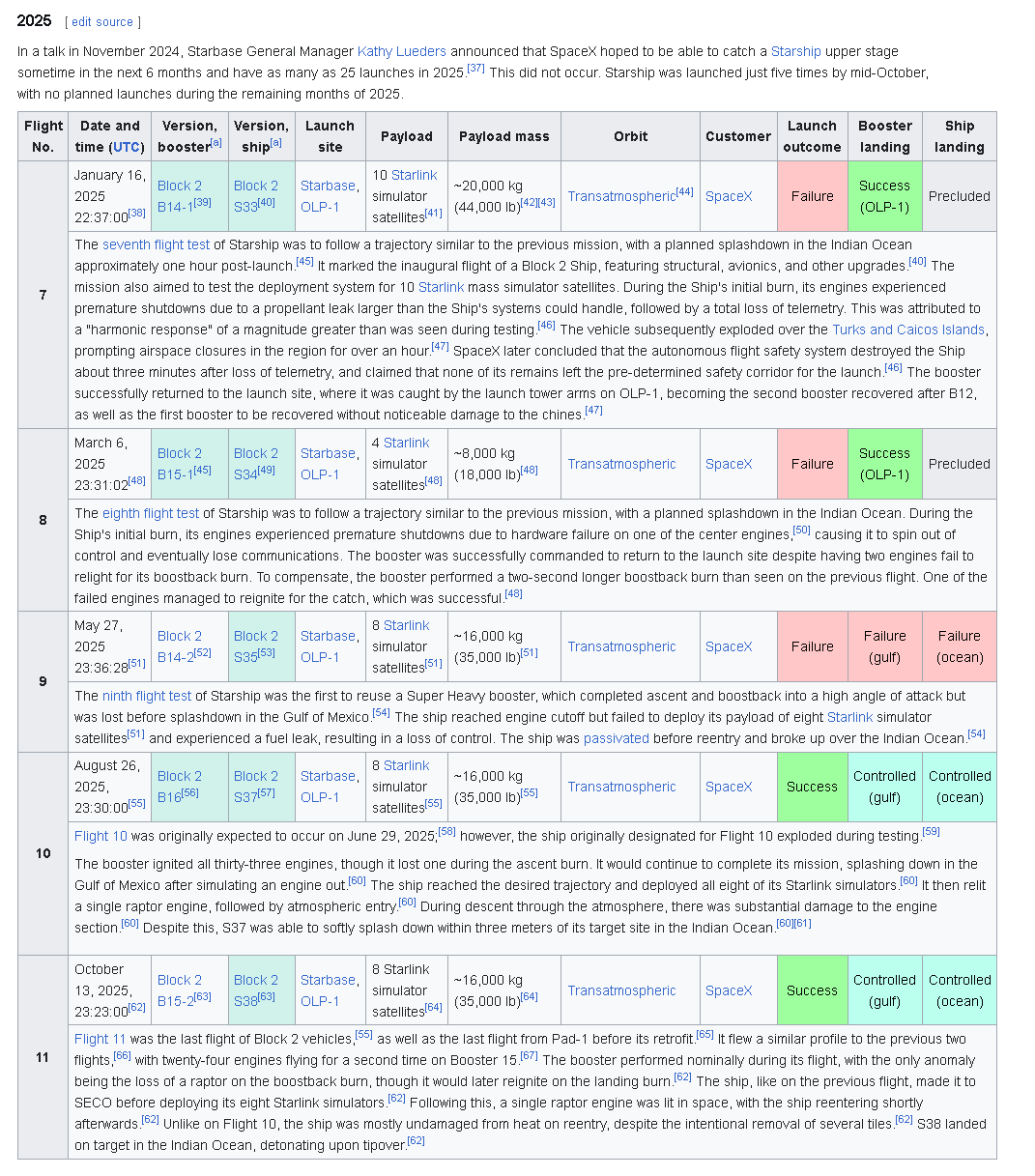Open Transatmospheric link in the Flight 10 row
The width and height of the screenshot is (1035, 1176).
click(621, 787)
